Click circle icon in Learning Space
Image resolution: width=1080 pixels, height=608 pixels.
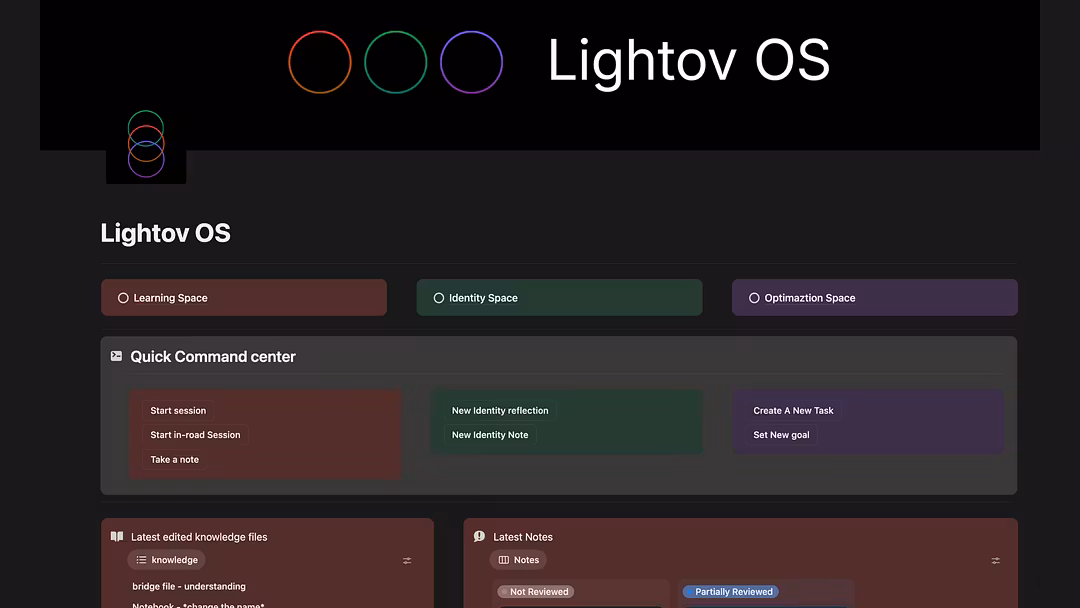tap(123, 298)
